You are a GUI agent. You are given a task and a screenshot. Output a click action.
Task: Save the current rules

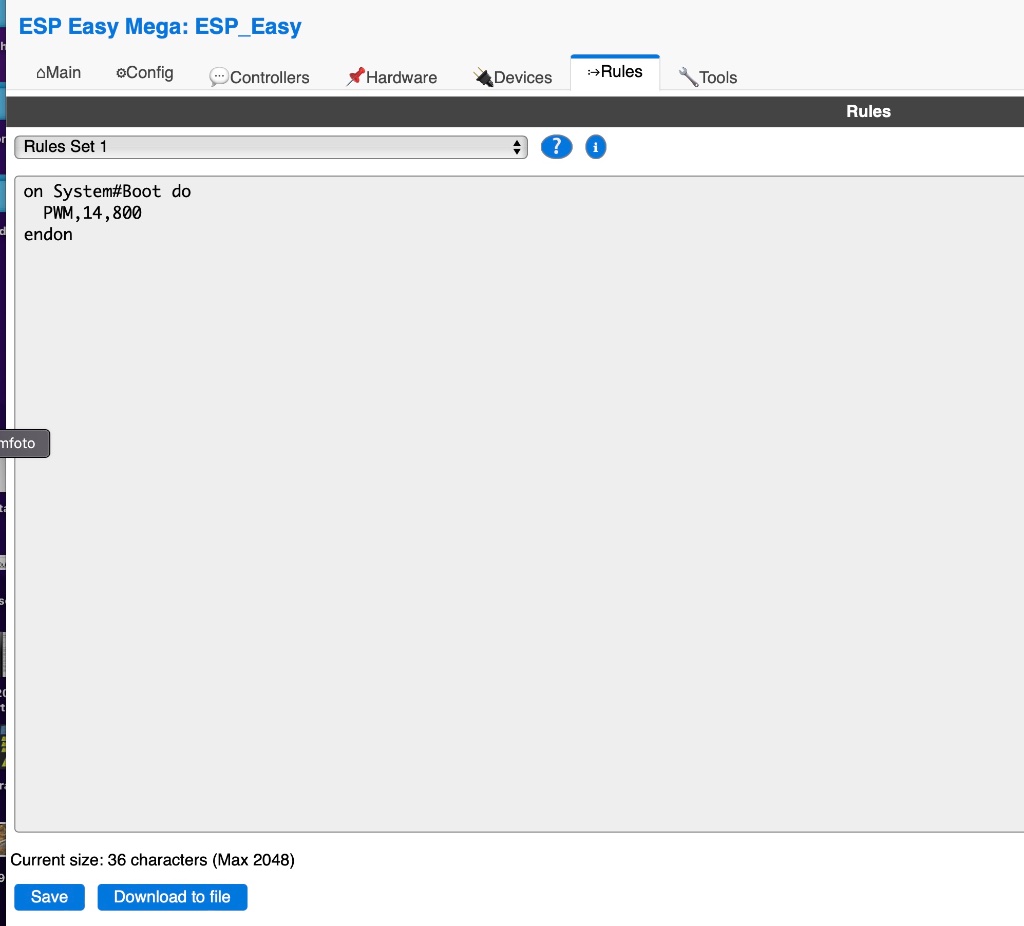[x=49, y=897]
